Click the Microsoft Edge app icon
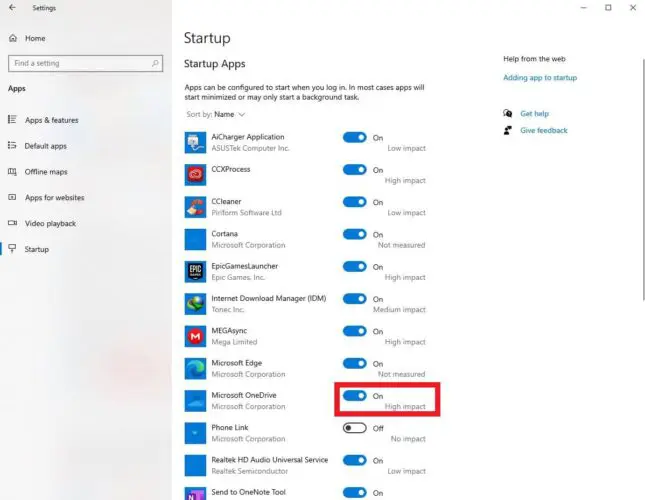The image size is (645, 500). tap(195, 368)
